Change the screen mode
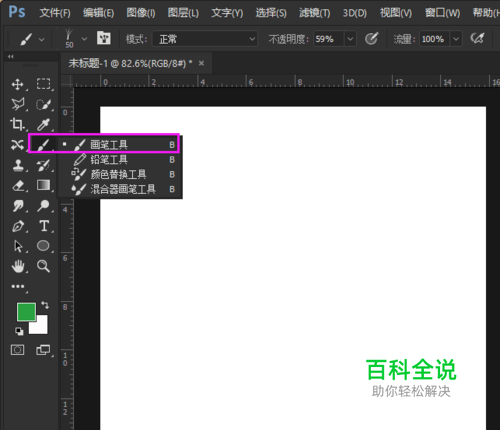The width and height of the screenshot is (500, 430). pos(43,350)
